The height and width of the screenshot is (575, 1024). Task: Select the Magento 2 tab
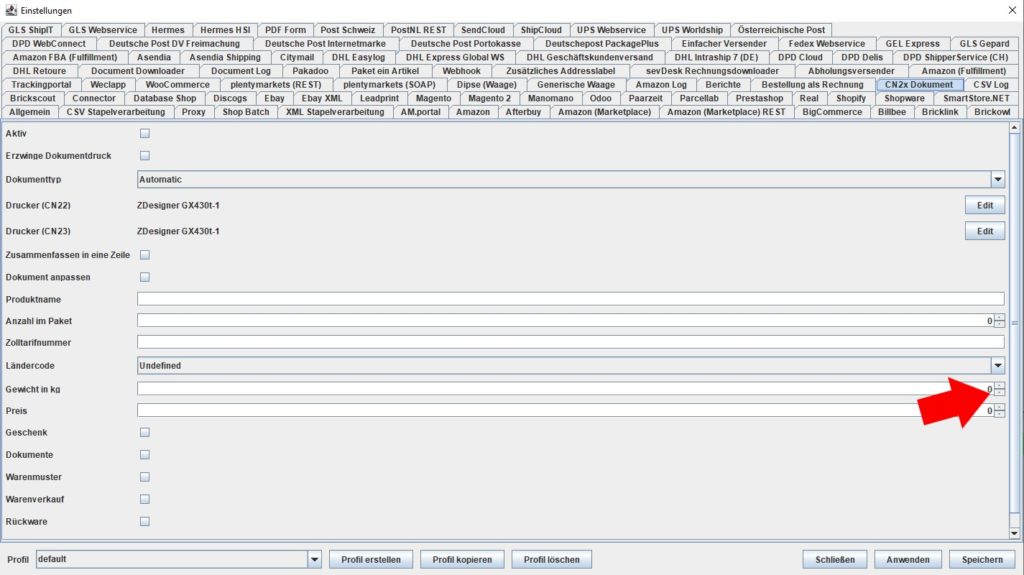tap(490, 98)
